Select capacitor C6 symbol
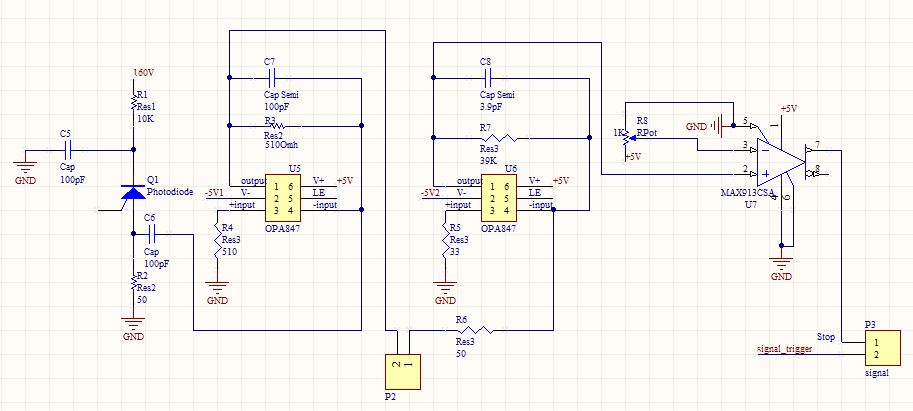Screen dimensions: 913x411 [x=153, y=234]
